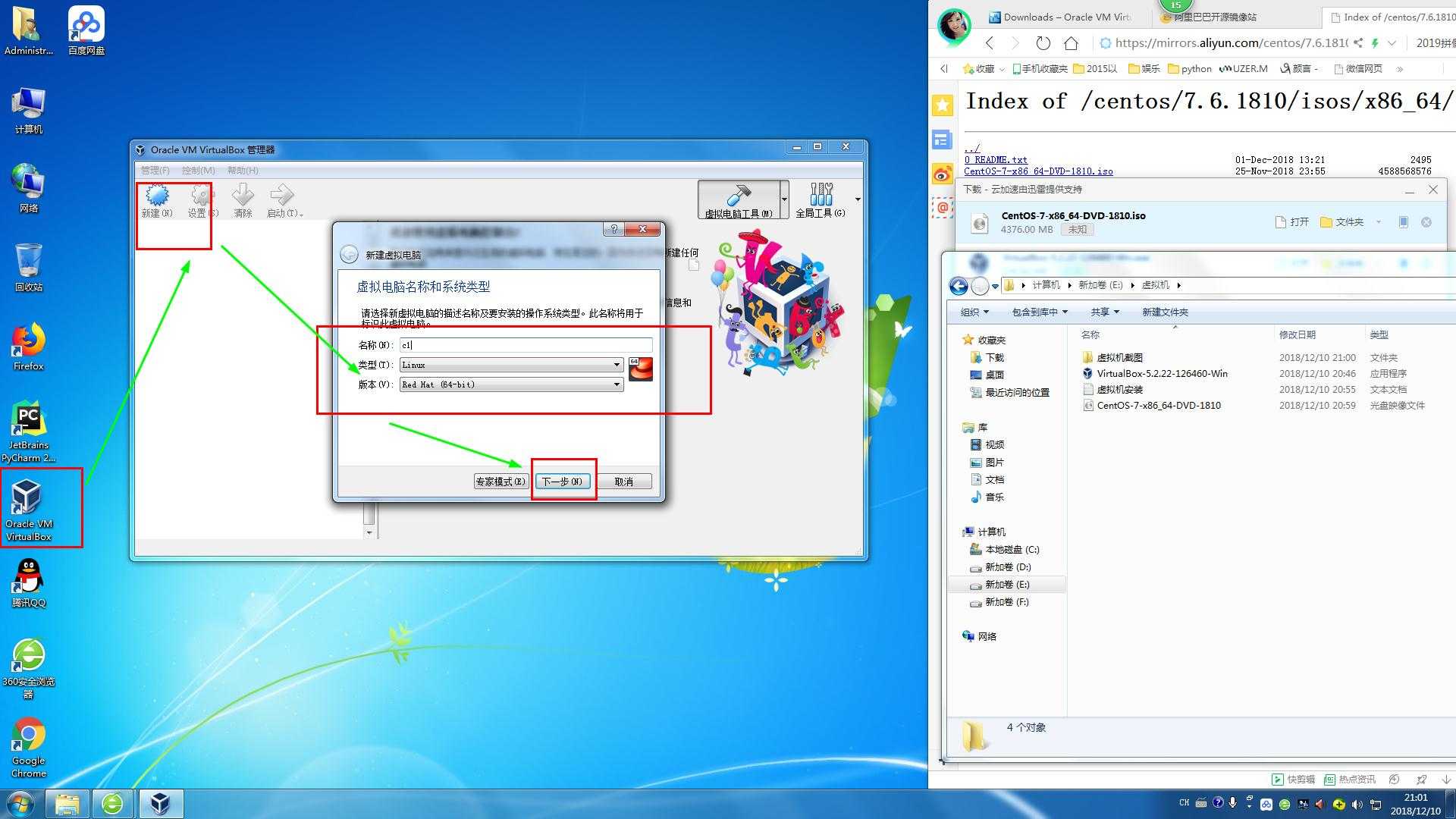Expand the dropdown arrow next to 全局工具

[x=858, y=199]
